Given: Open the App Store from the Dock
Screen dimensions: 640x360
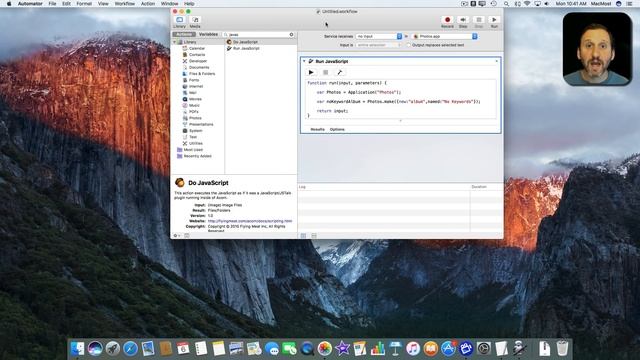Looking at the screenshot, I should coord(448,349).
